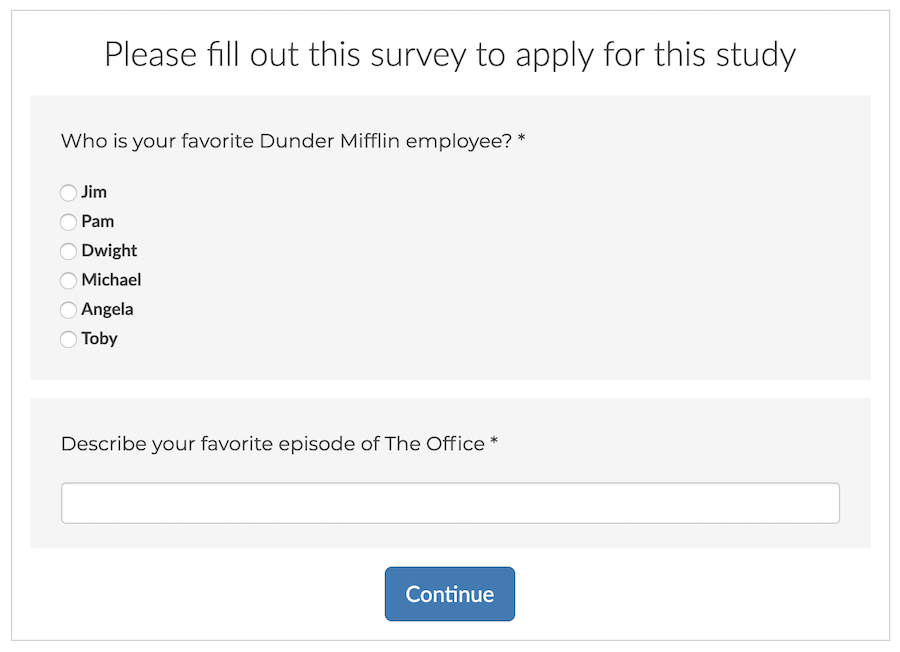This screenshot has height=652, width=900.
Task: Select Pam as your favorite employee
Action: pos(68,221)
